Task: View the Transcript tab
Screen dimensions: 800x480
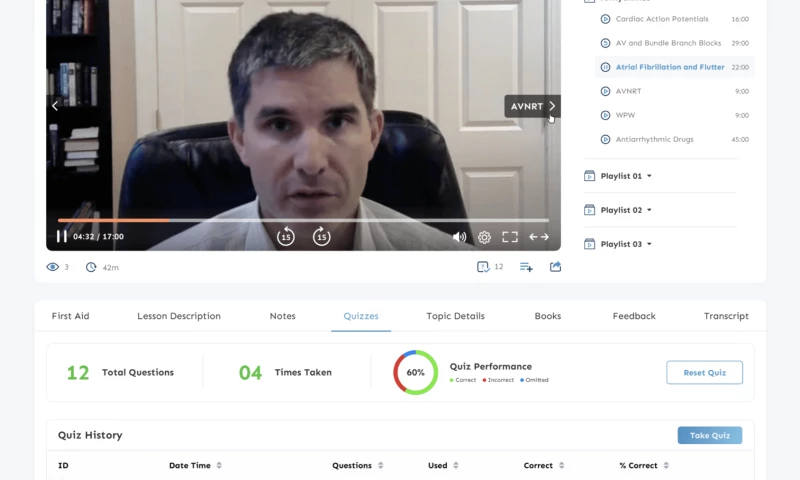Action: click(726, 316)
